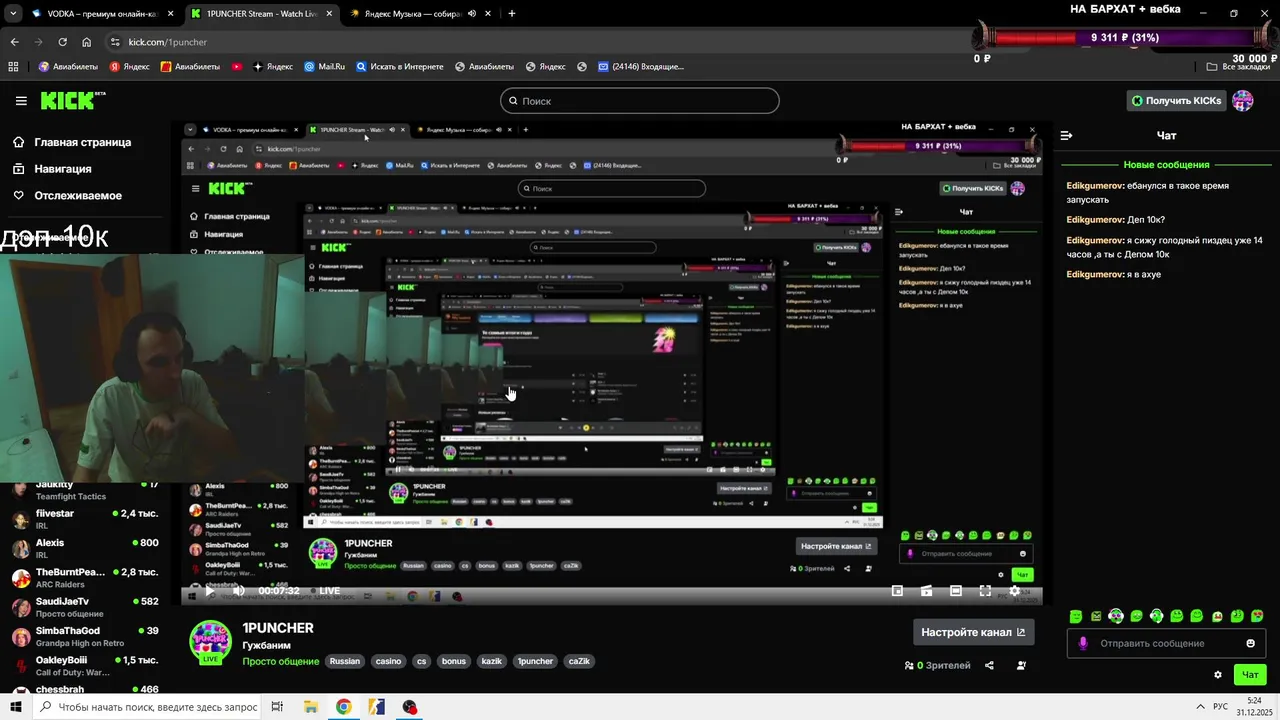Click the KICK logo to go home
The width and height of the screenshot is (1280, 720).
72,100
